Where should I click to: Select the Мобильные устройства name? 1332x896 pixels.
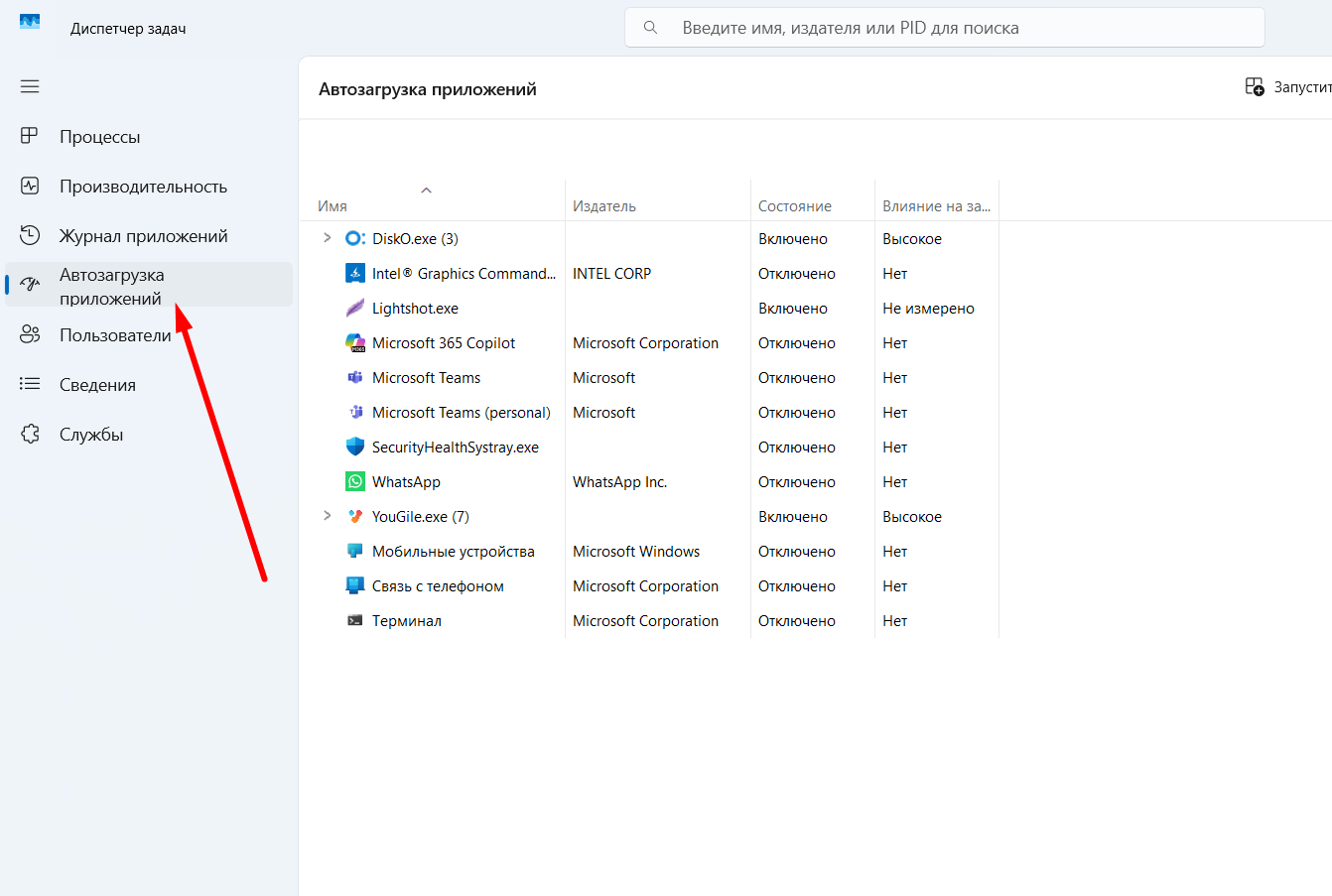coord(454,552)
